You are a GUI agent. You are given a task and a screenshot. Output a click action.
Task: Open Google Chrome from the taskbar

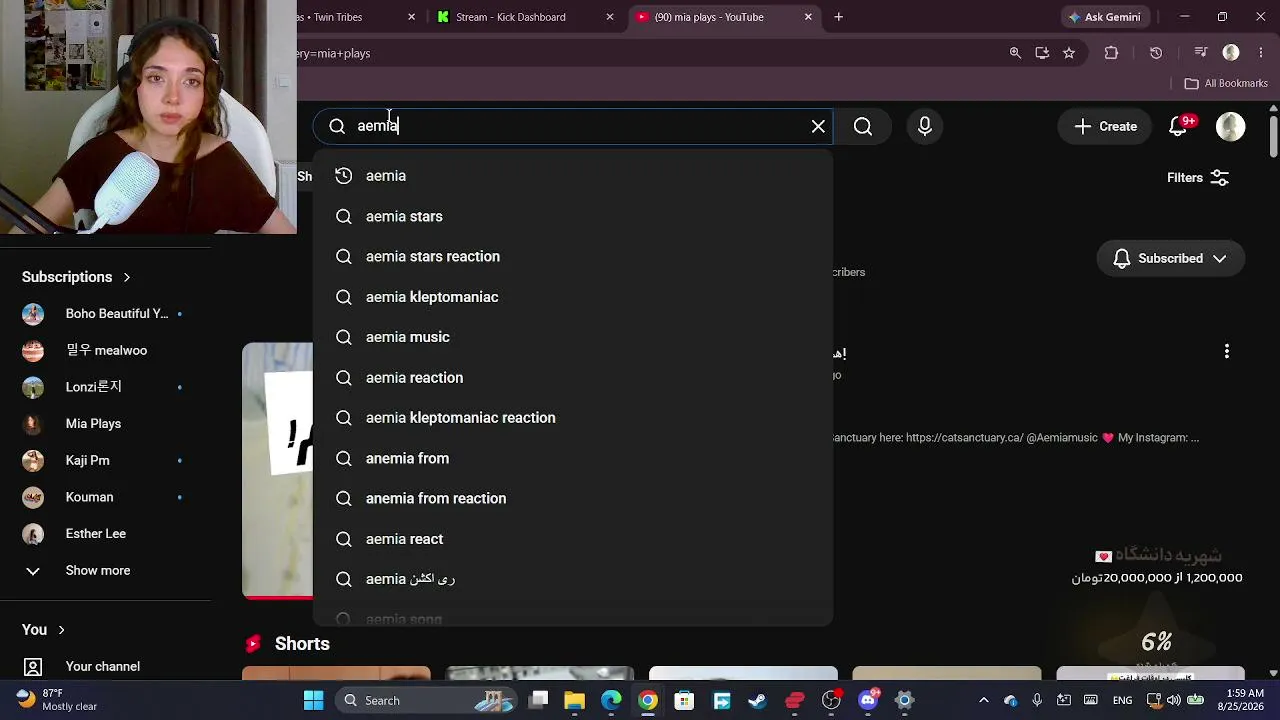(x=648, y=700)
